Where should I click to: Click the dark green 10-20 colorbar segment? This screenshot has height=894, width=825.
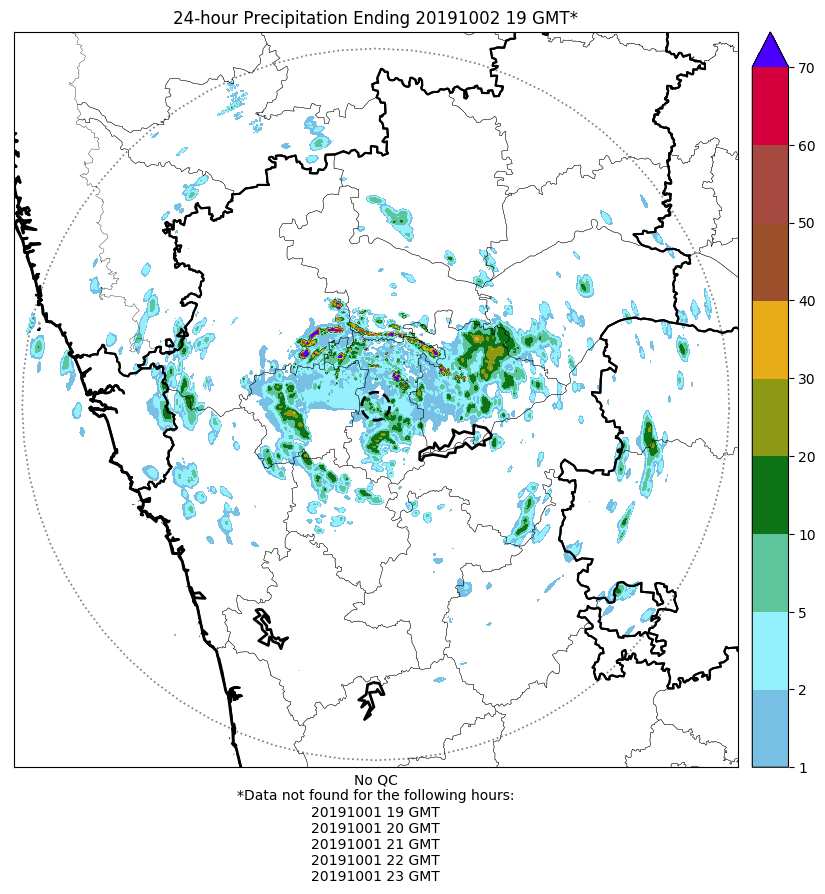click(770, 495)
